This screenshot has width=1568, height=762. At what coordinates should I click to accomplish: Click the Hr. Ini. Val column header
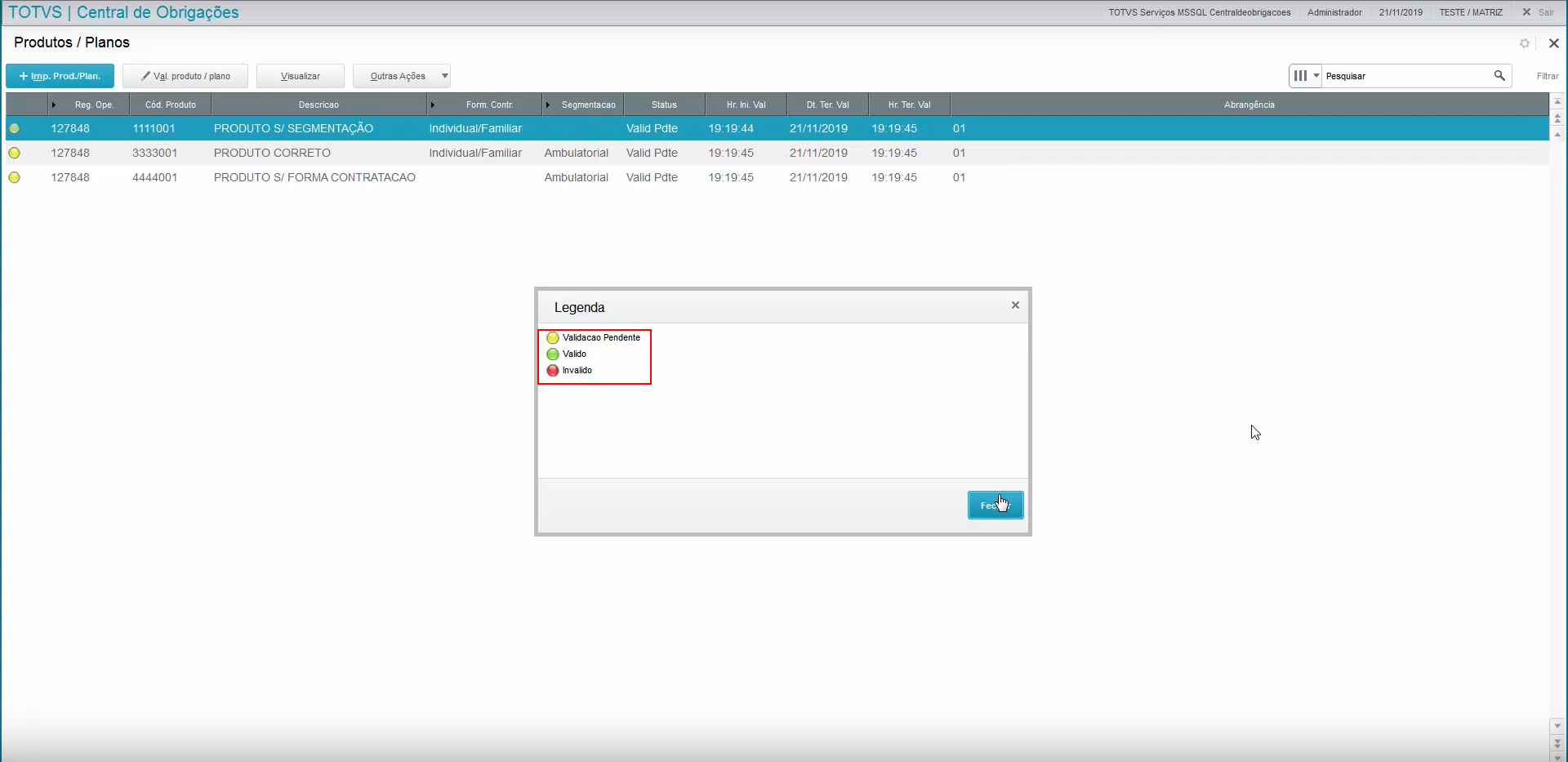[746, 105]
